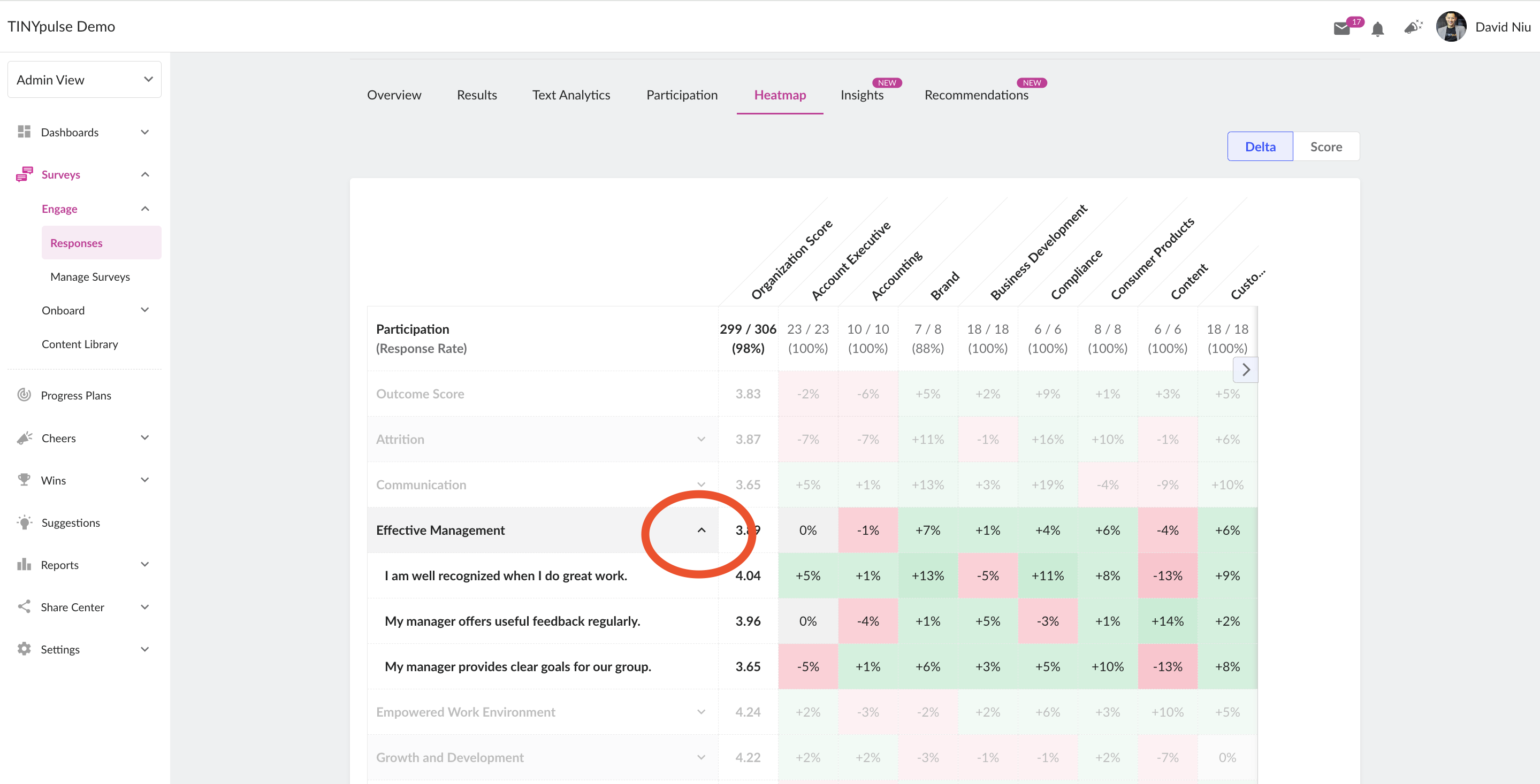Click the notifications bell icon
Screen dimensions: 1540x784
point(1377,29)
